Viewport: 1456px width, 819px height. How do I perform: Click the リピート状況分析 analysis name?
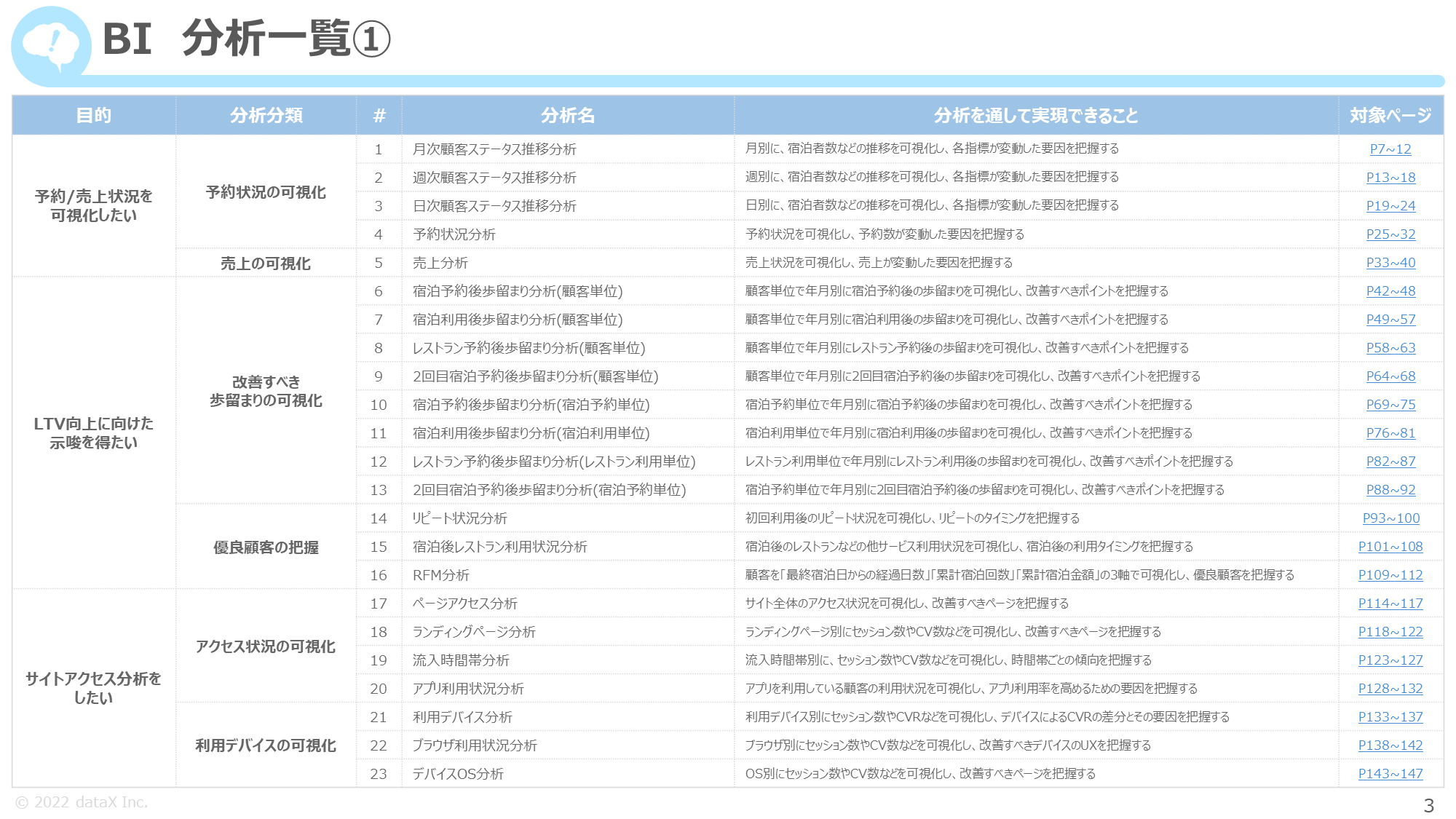460,518
